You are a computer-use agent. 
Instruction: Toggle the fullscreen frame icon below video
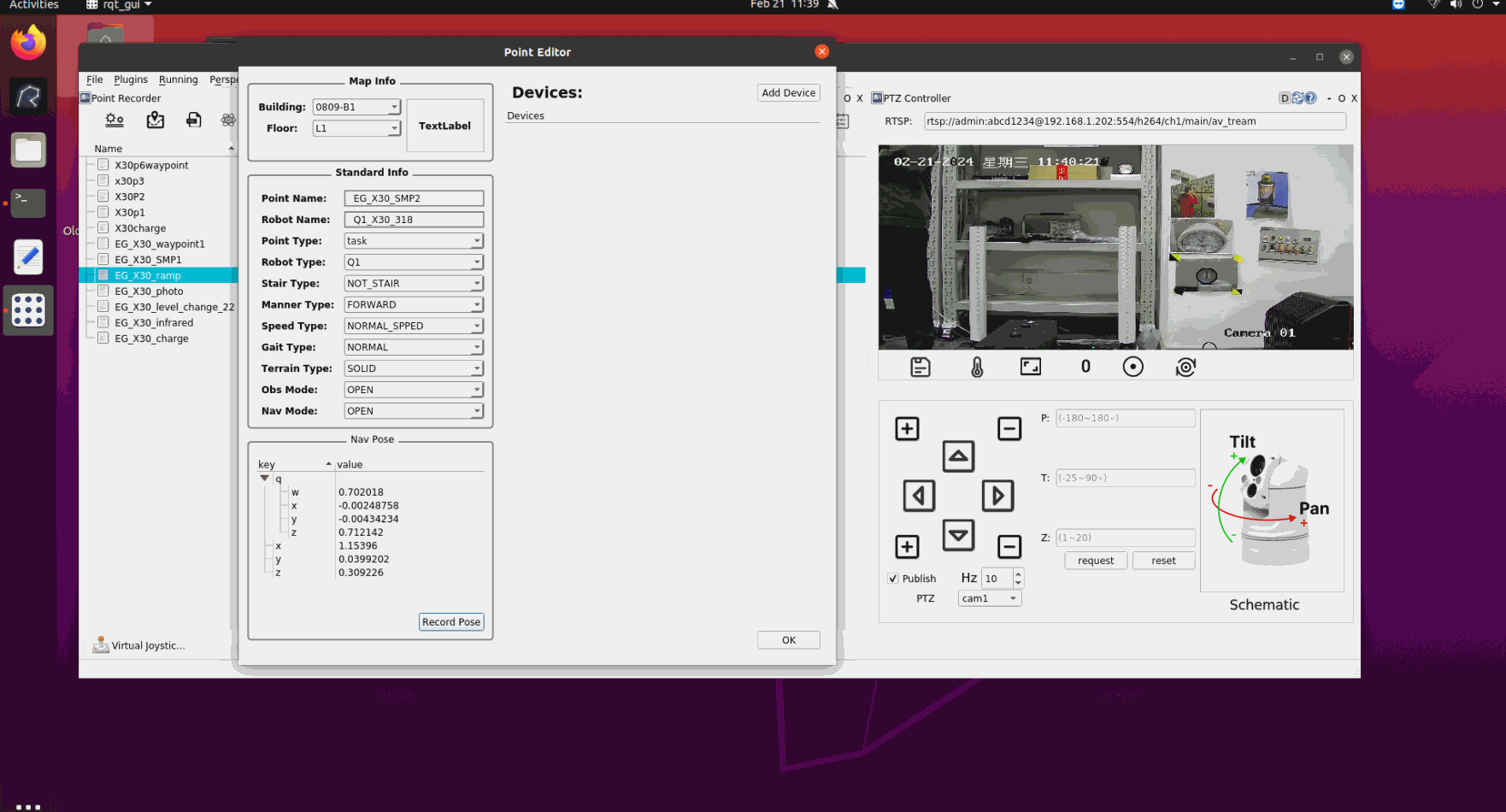click(x=1031, y=367)
